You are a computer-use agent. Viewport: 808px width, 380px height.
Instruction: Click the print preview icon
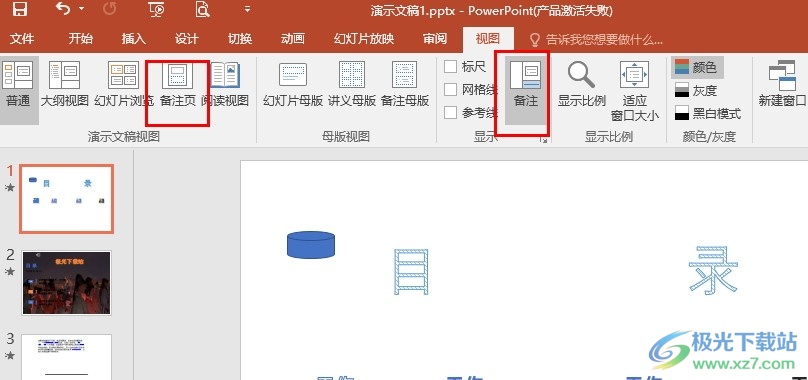203,9
